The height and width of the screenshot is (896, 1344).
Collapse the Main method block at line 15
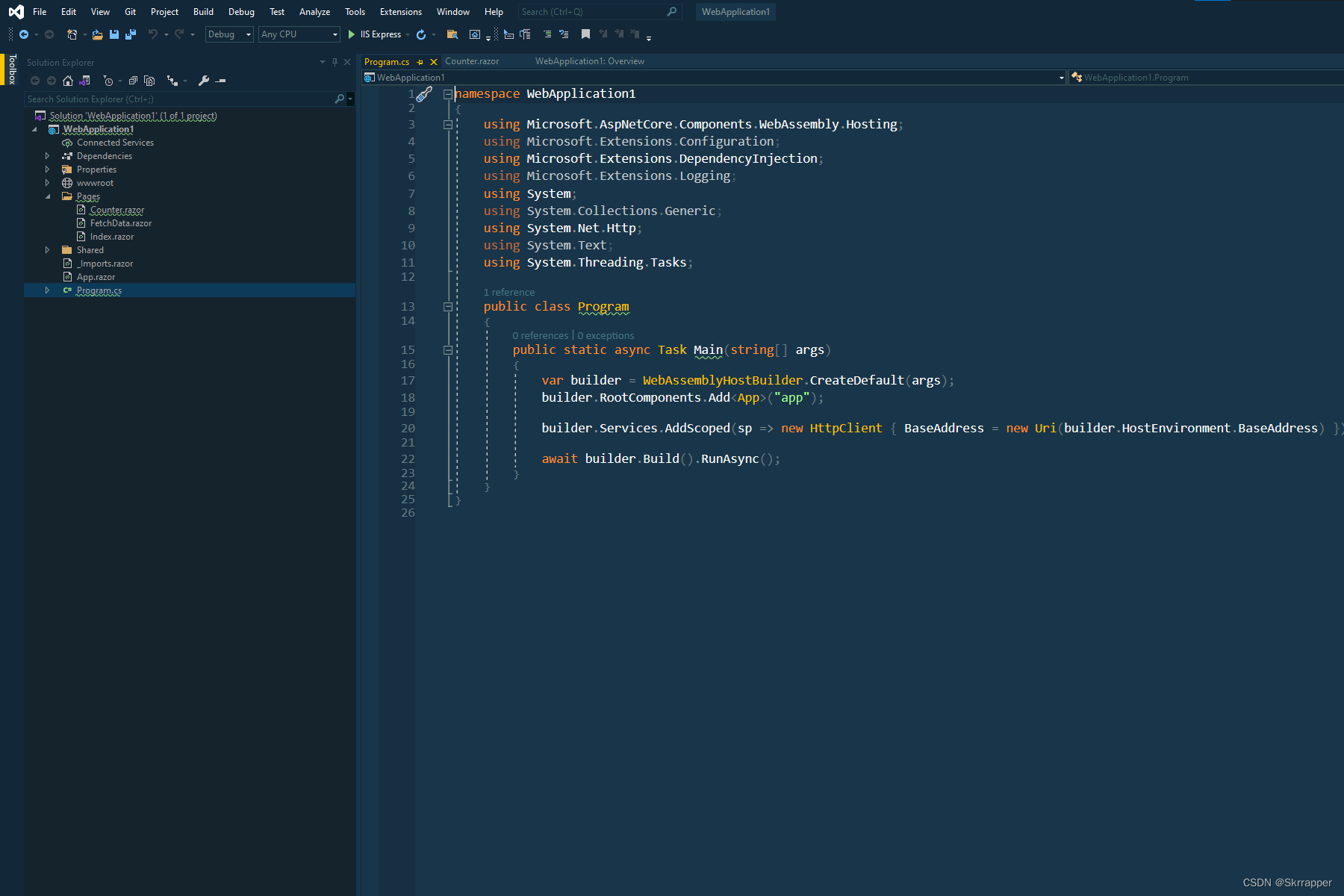point(448,350)
